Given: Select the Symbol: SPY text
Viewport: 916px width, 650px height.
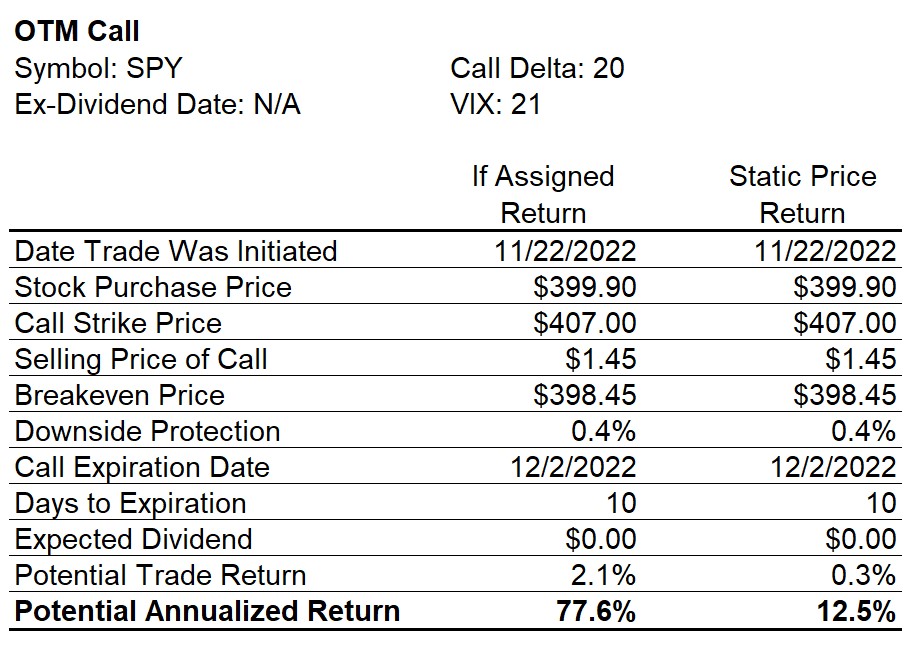Looking at the screenshot, I should tap(98, 68).
